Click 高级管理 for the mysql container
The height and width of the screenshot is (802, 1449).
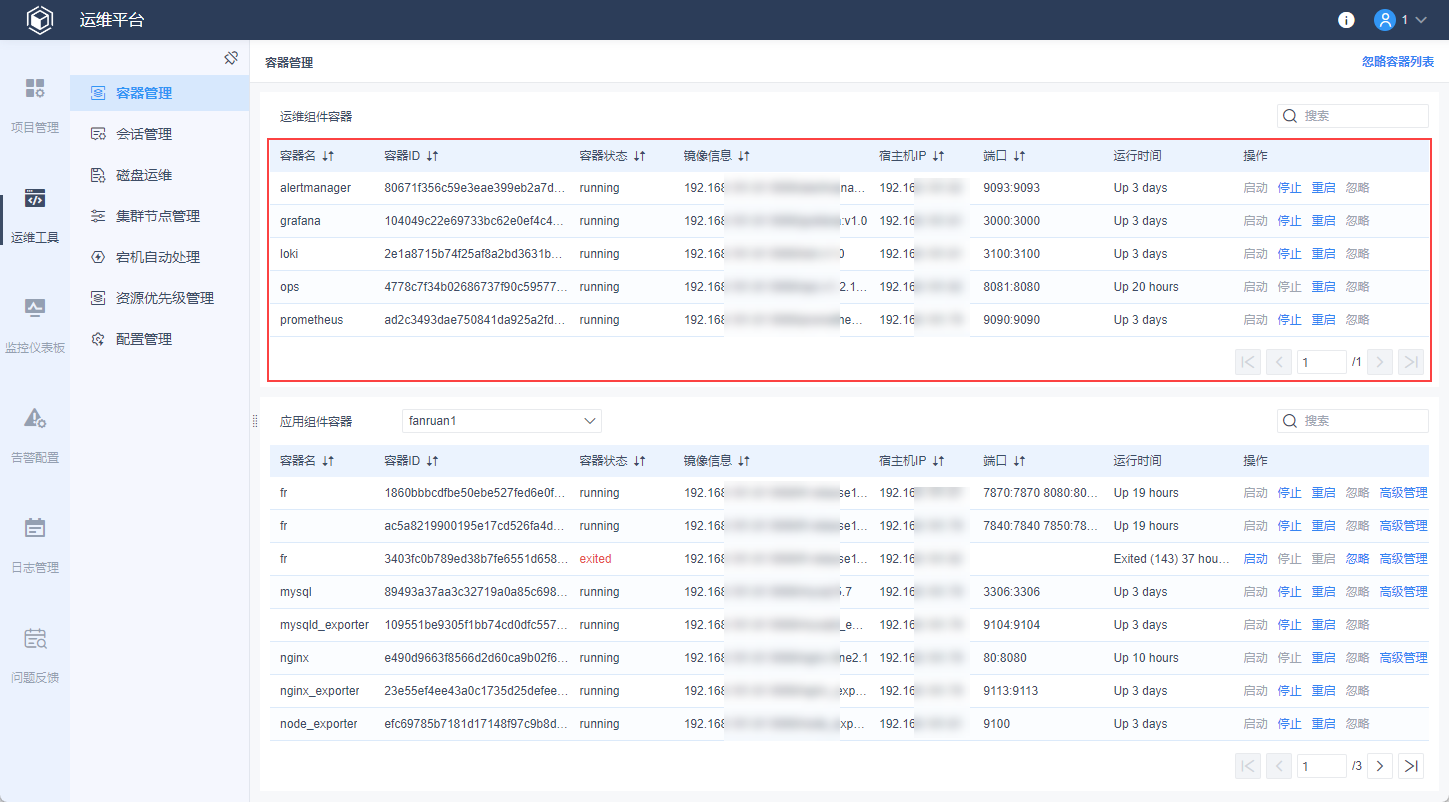tap(1403, 592)
